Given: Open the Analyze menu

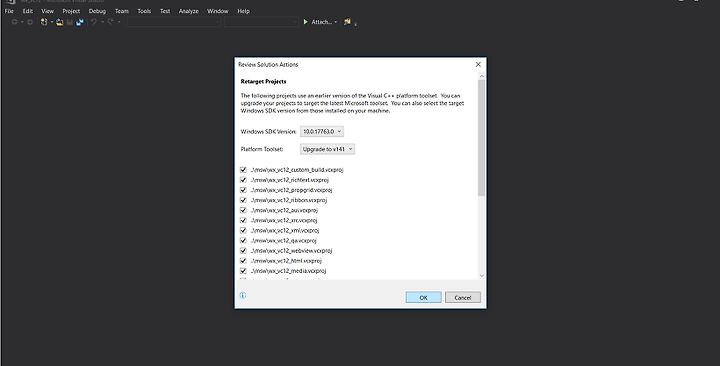Looking at the screenshot, I should click(x=188, y=11).
